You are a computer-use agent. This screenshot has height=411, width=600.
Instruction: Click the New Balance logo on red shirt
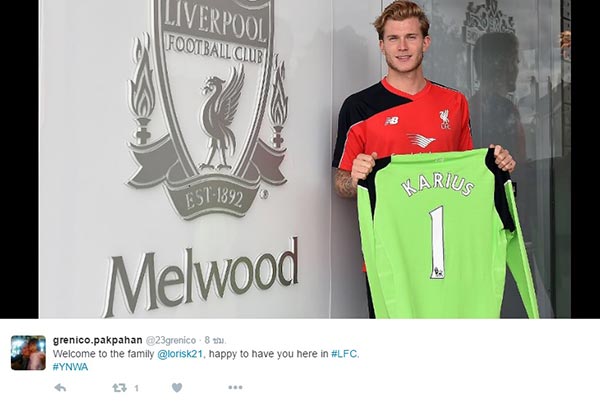point(391,121)
